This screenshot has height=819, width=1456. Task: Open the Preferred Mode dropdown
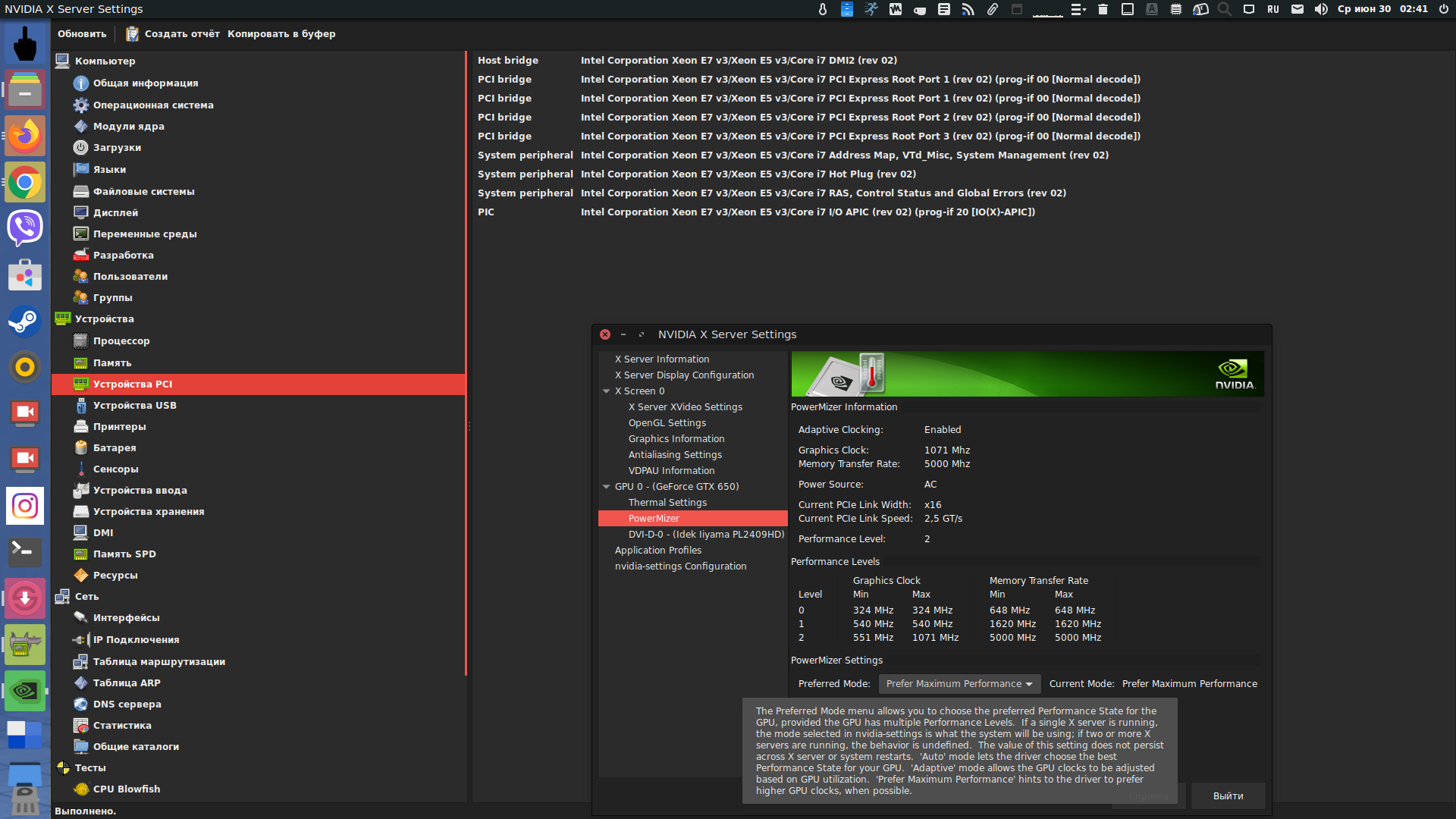point(959,684)
